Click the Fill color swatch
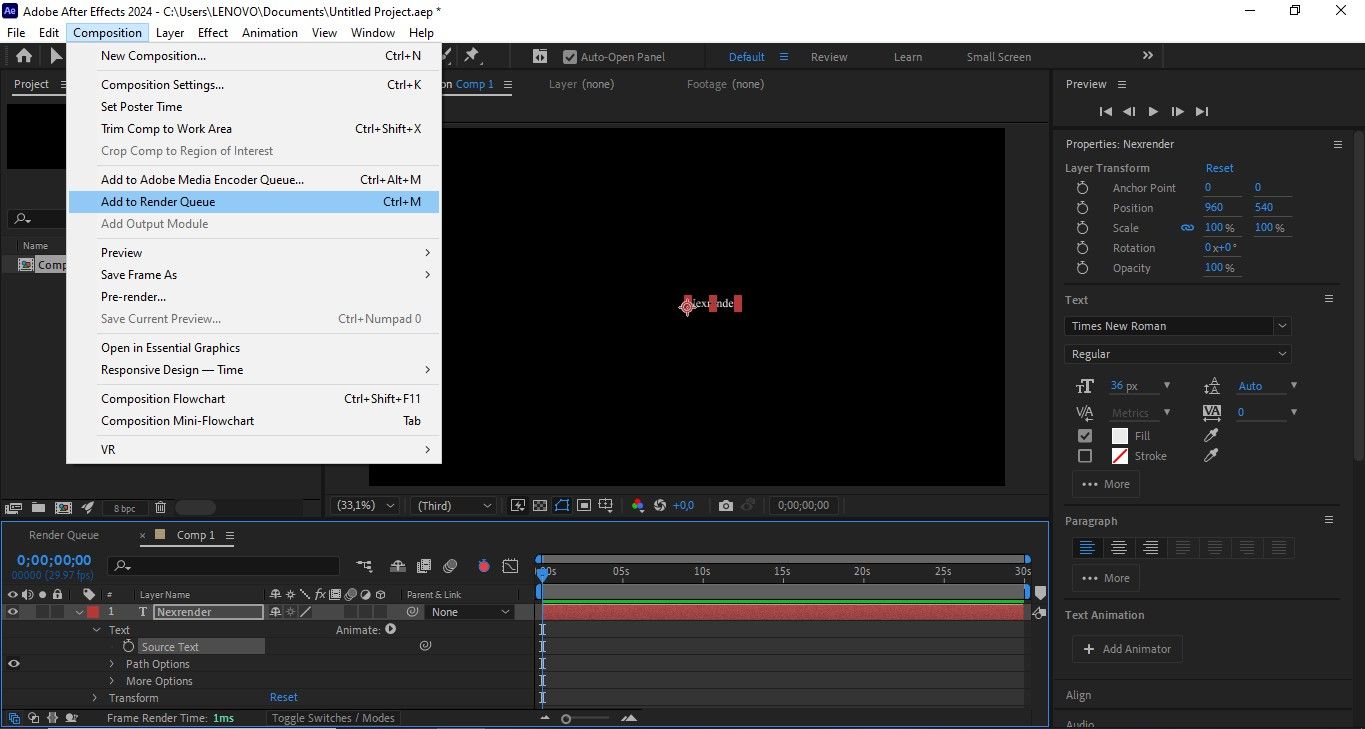The image size is (1365, 729). [x=1119, y=435]
